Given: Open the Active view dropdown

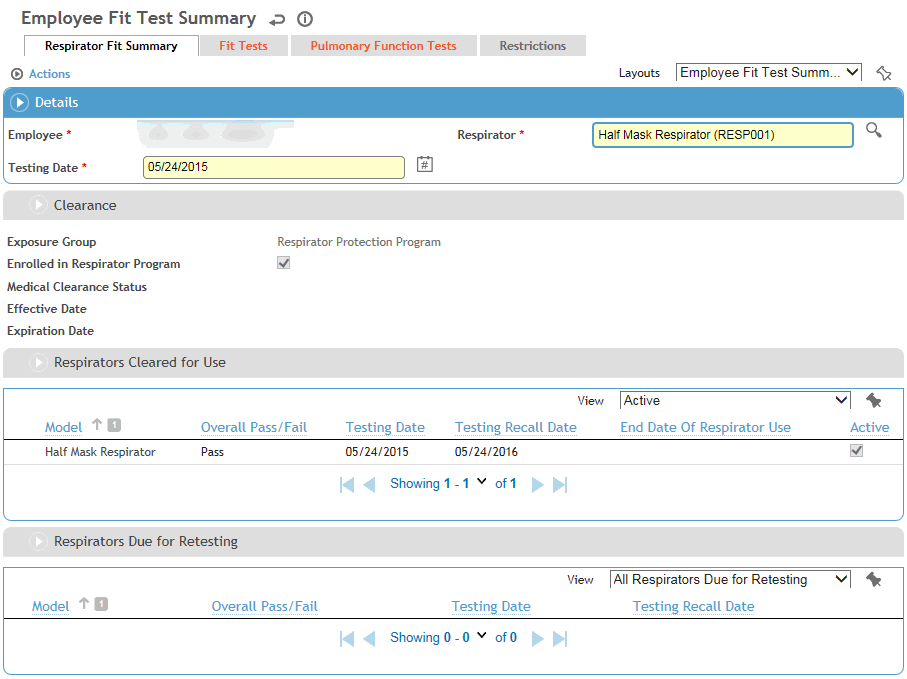Looking at the screenshot, I should point(735,400).
